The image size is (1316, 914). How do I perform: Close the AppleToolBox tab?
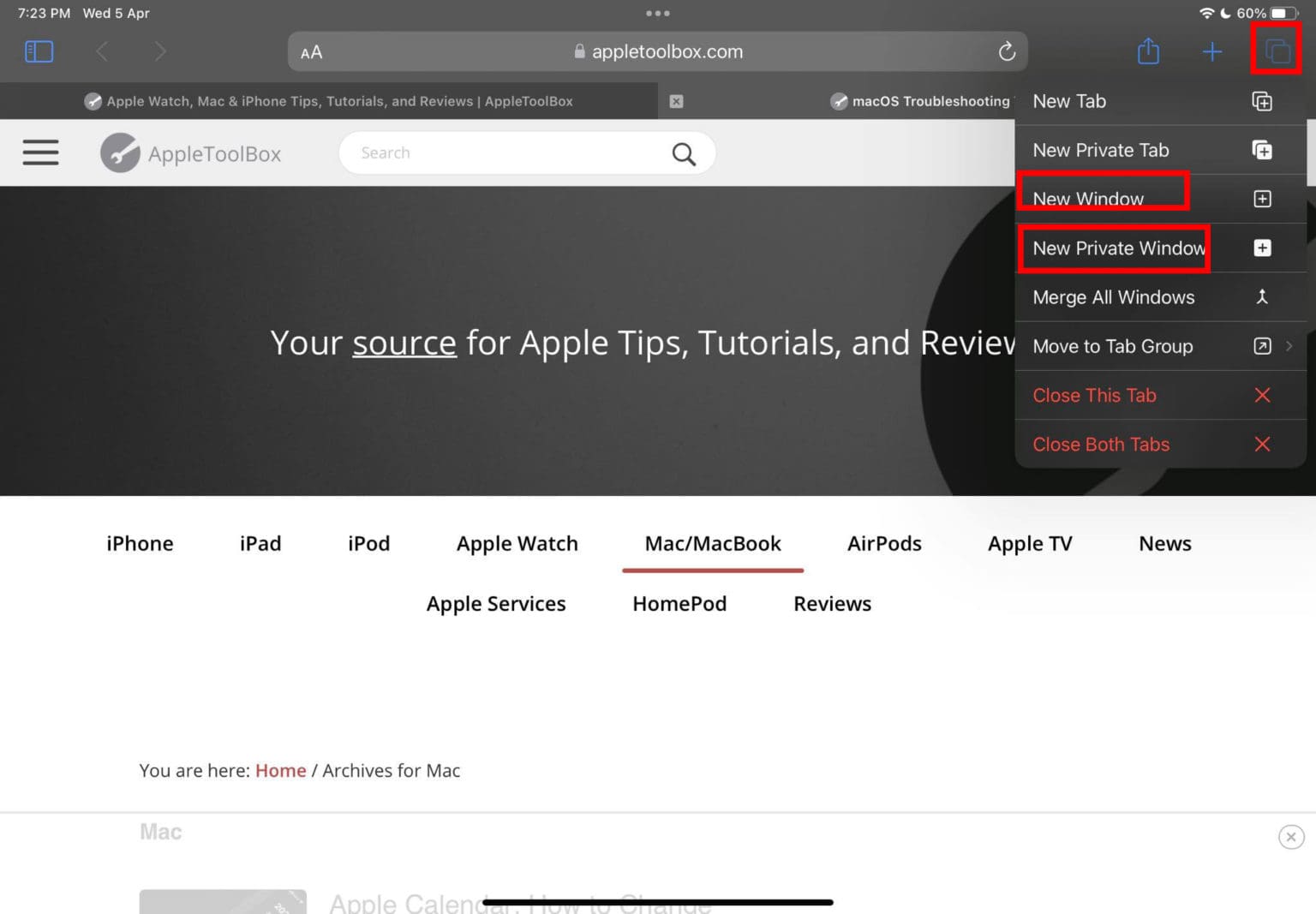(x=676, y=101)
